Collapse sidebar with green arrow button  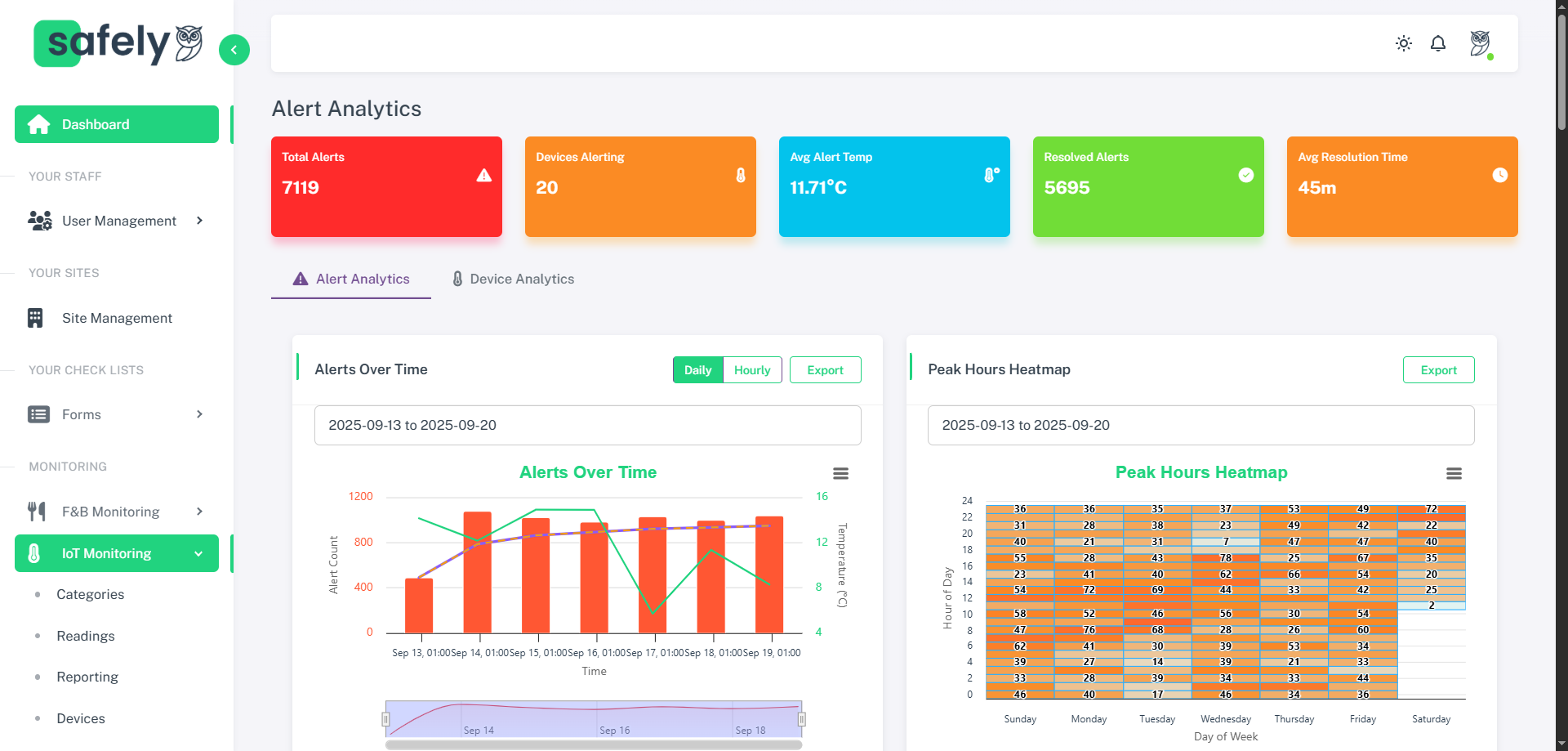point(234,50)
